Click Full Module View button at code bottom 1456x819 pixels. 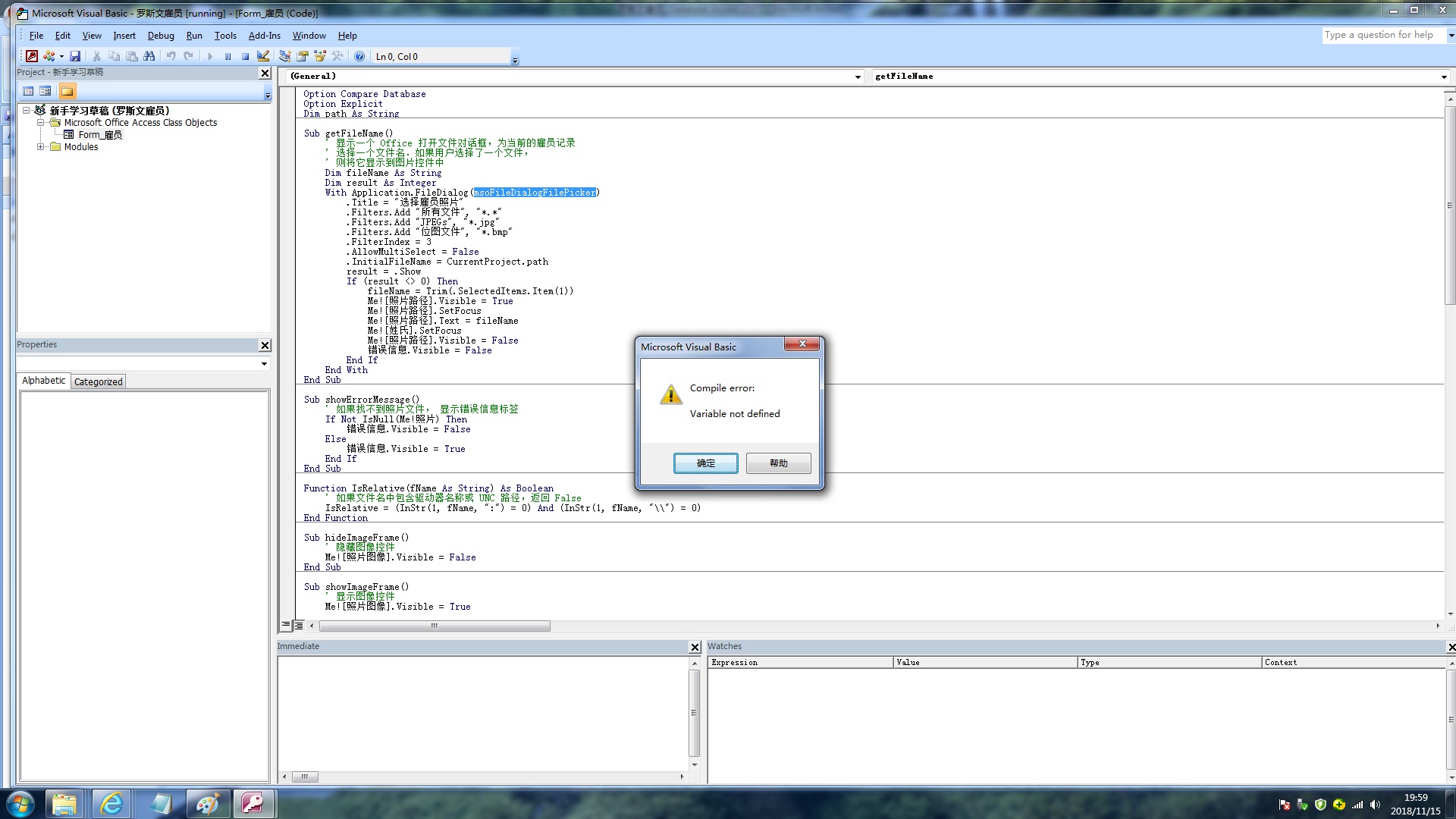(x=299, y=626)
